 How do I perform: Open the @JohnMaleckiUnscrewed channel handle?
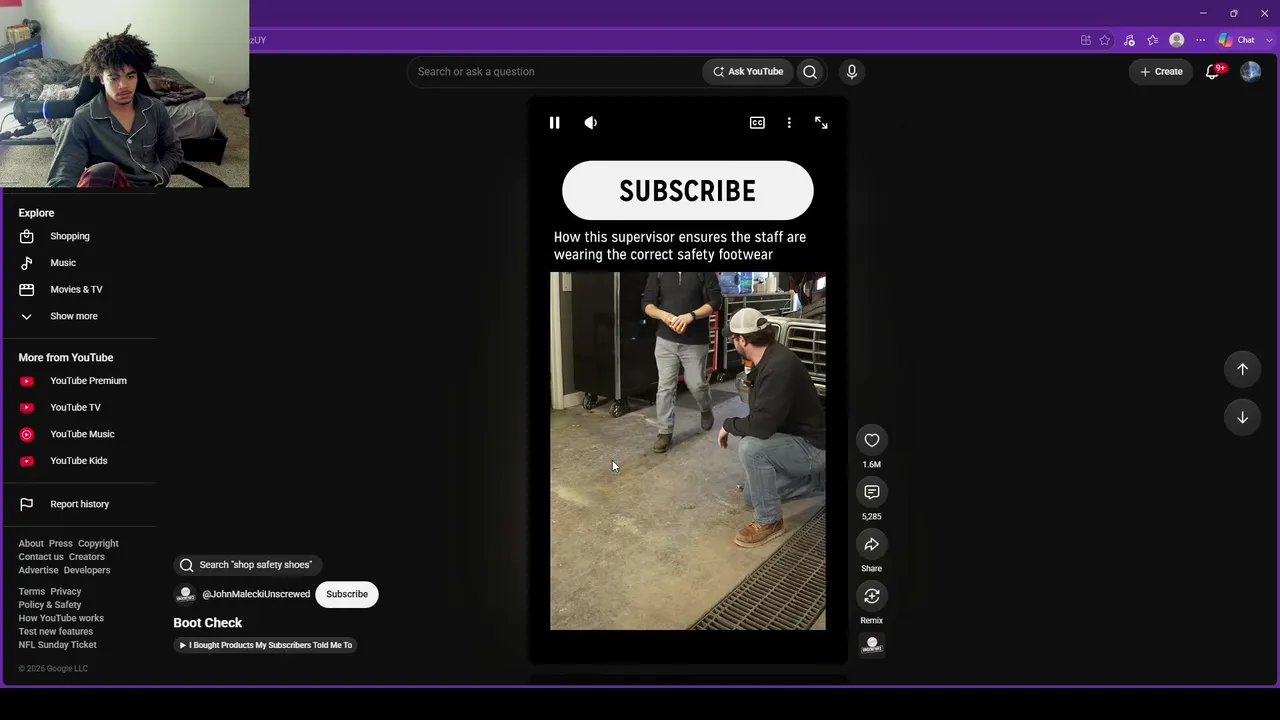256,594
